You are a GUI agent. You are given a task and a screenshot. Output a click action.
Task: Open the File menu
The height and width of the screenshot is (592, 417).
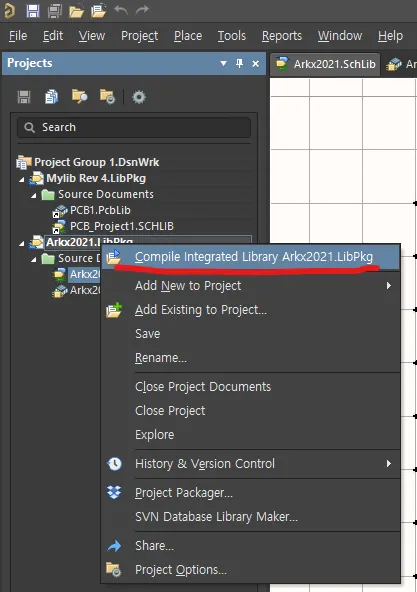[x=18, y=36]
